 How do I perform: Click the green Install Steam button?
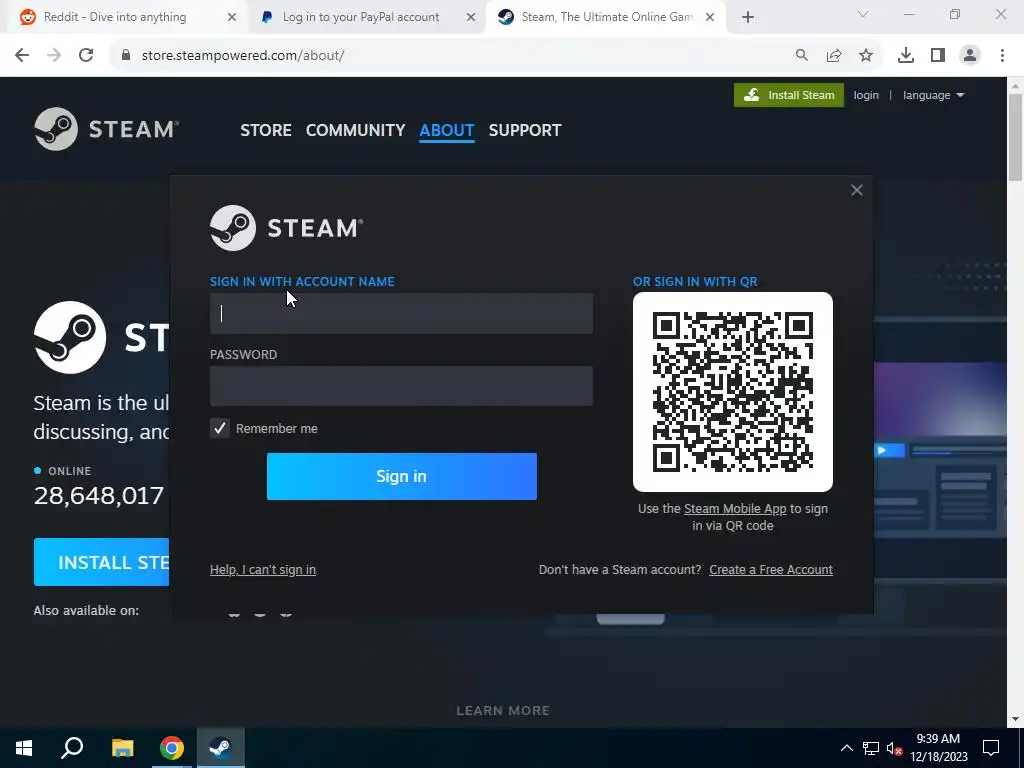point(789,95)
